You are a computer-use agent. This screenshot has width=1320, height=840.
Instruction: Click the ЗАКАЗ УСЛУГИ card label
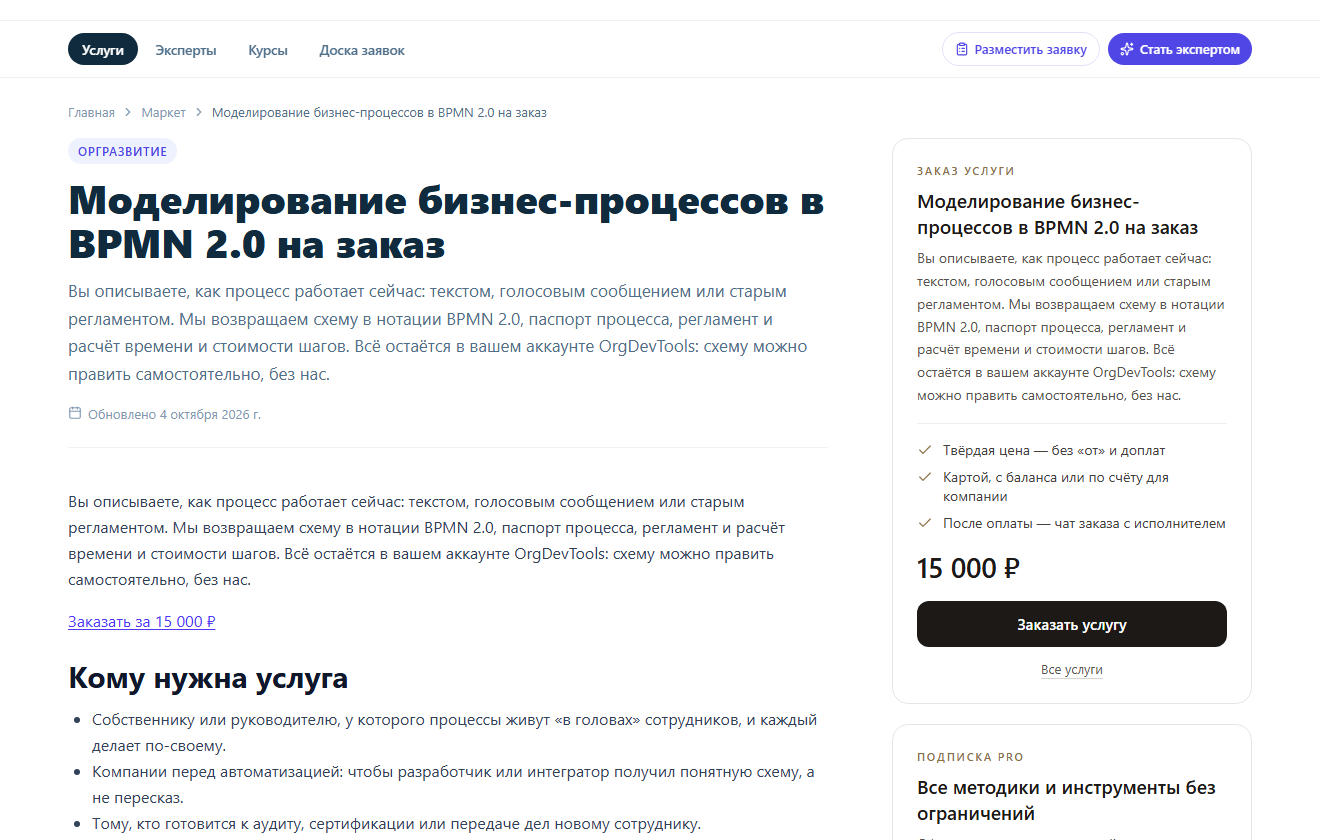click(x=966, y=171)
